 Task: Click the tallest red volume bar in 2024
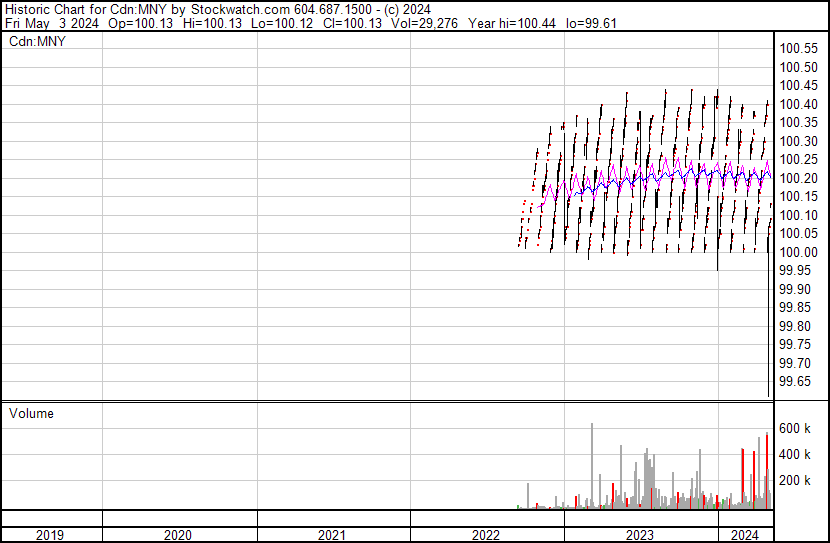click(x=767, y=470)
